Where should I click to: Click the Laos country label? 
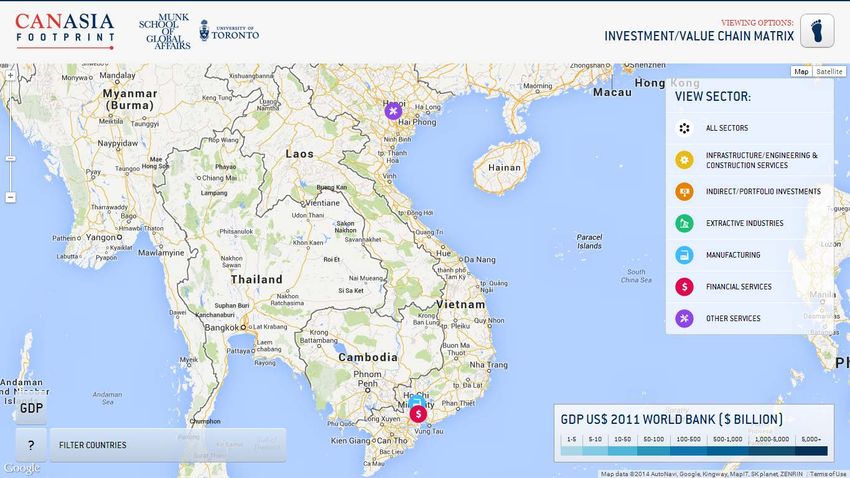[x=300, y=154]
